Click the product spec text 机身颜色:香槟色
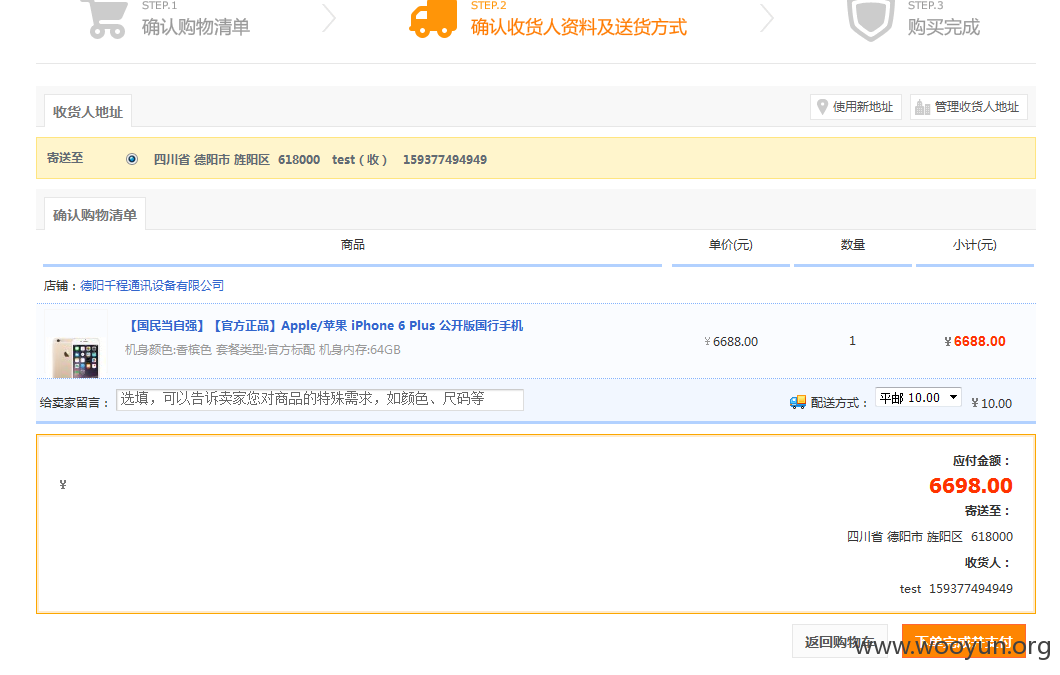Screen dimensions: 1060x675 (x=168, y=350)
